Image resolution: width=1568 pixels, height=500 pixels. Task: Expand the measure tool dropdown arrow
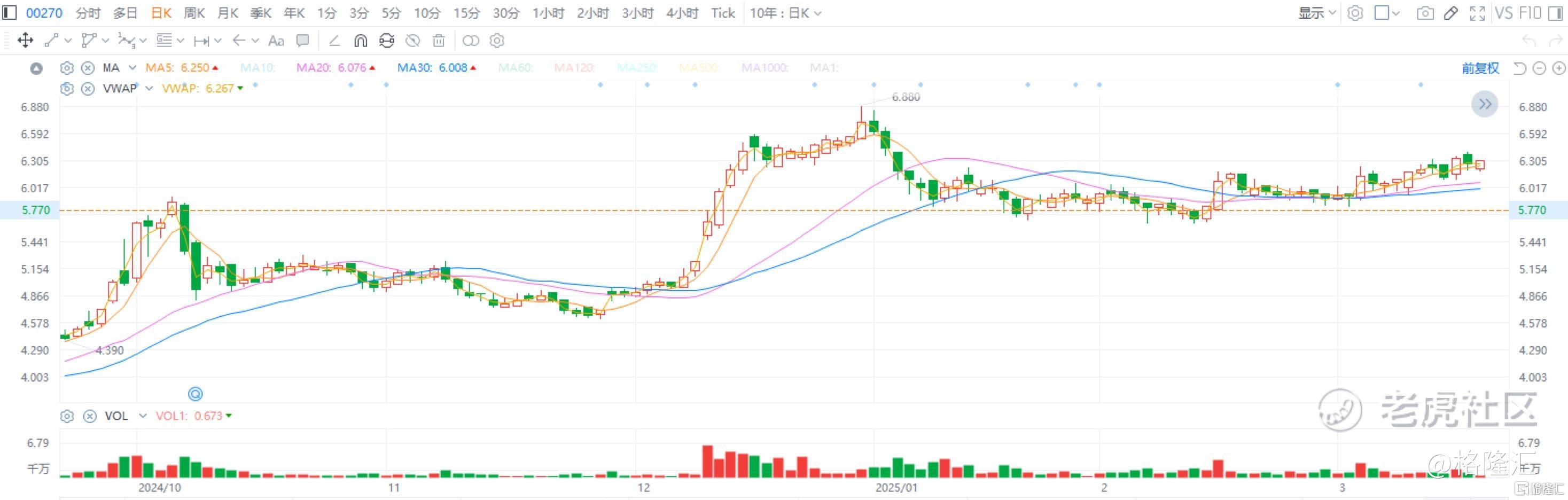(218, 41)
